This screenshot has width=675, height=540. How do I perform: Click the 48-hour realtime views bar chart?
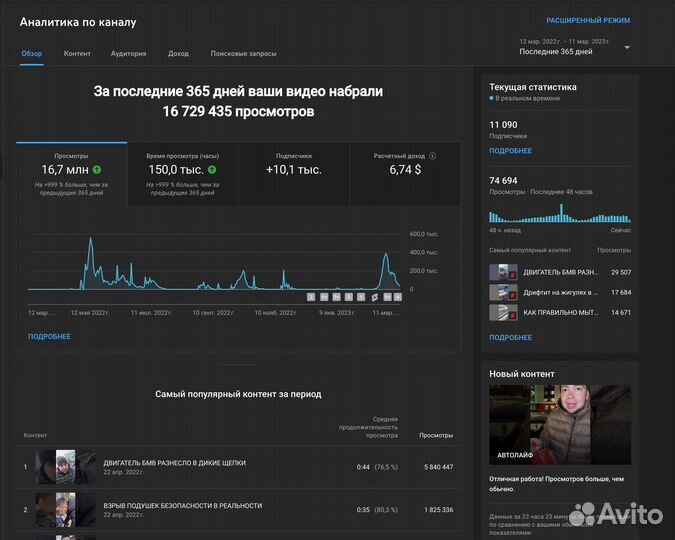tap(560, 213)
